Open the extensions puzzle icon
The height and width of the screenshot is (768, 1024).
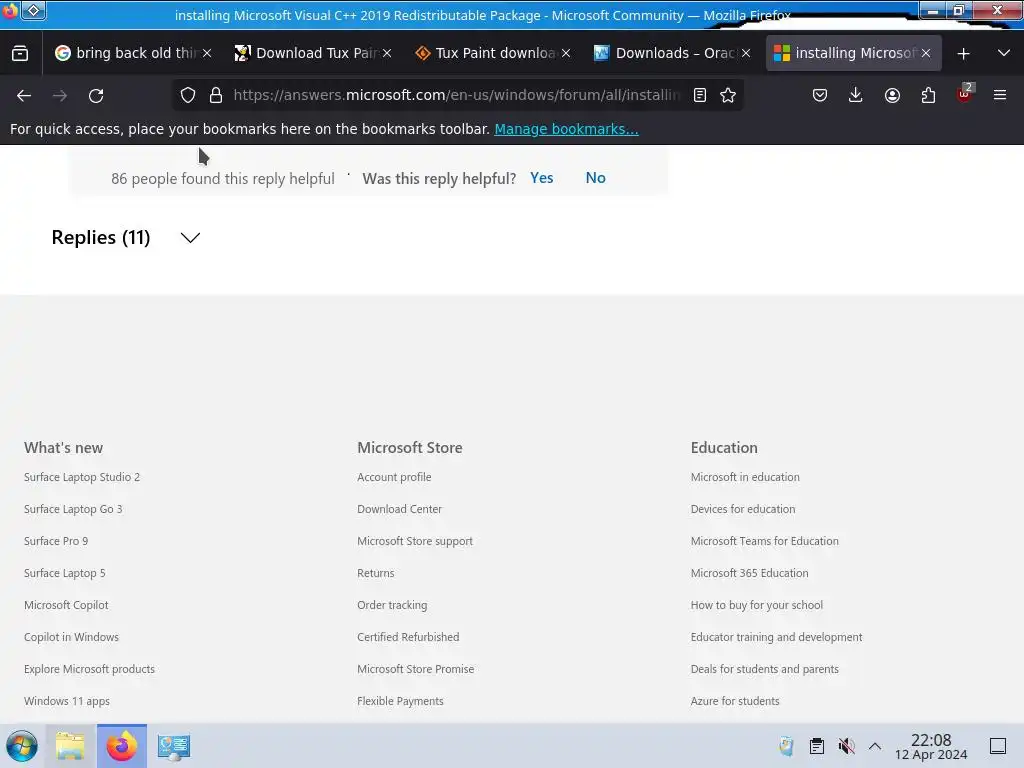(x=928, y=95)
